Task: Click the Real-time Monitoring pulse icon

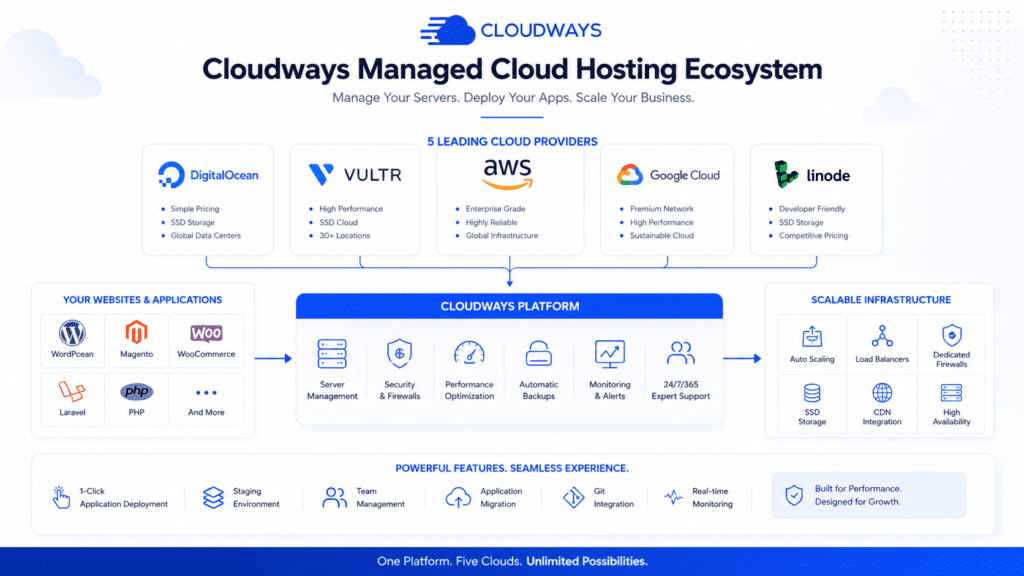Action: point(673,498)
